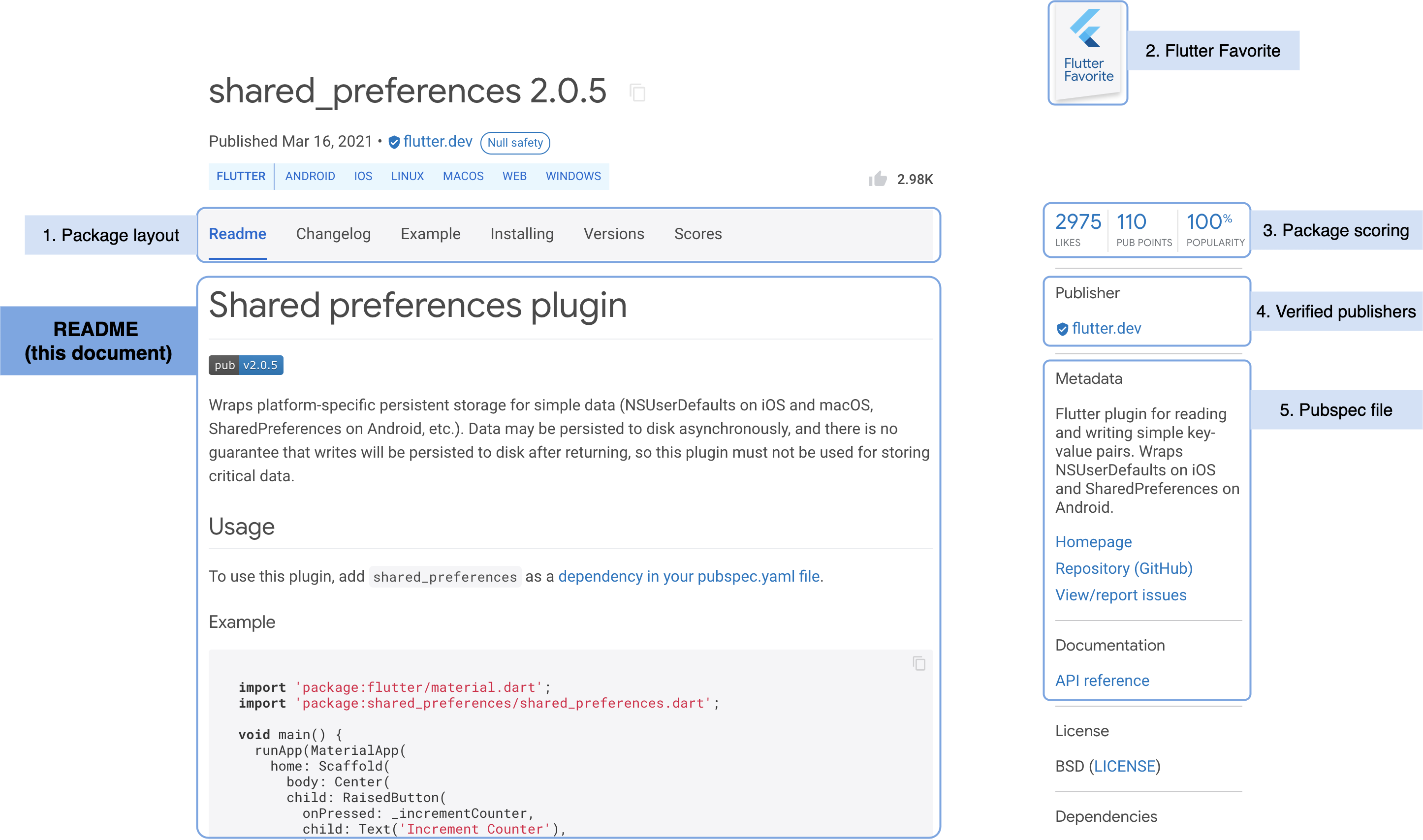This screenshot has height=840, width=1423.
Task: Click the pubspec.yaml dependency link in Usage
Action: pyautogui.click(x=690, y=576)
